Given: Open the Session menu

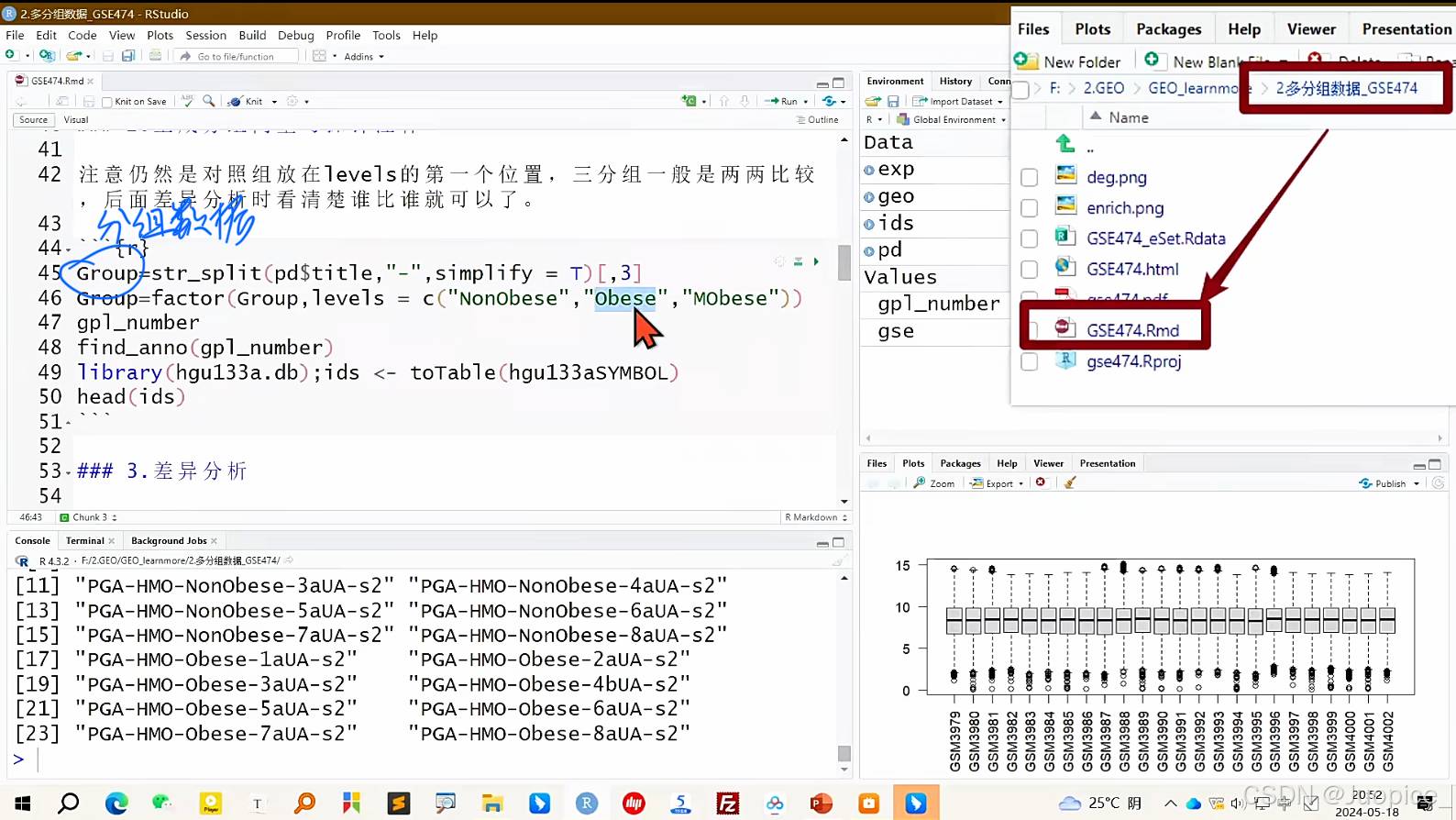Looking at the screenshot, I should point(205,35).
